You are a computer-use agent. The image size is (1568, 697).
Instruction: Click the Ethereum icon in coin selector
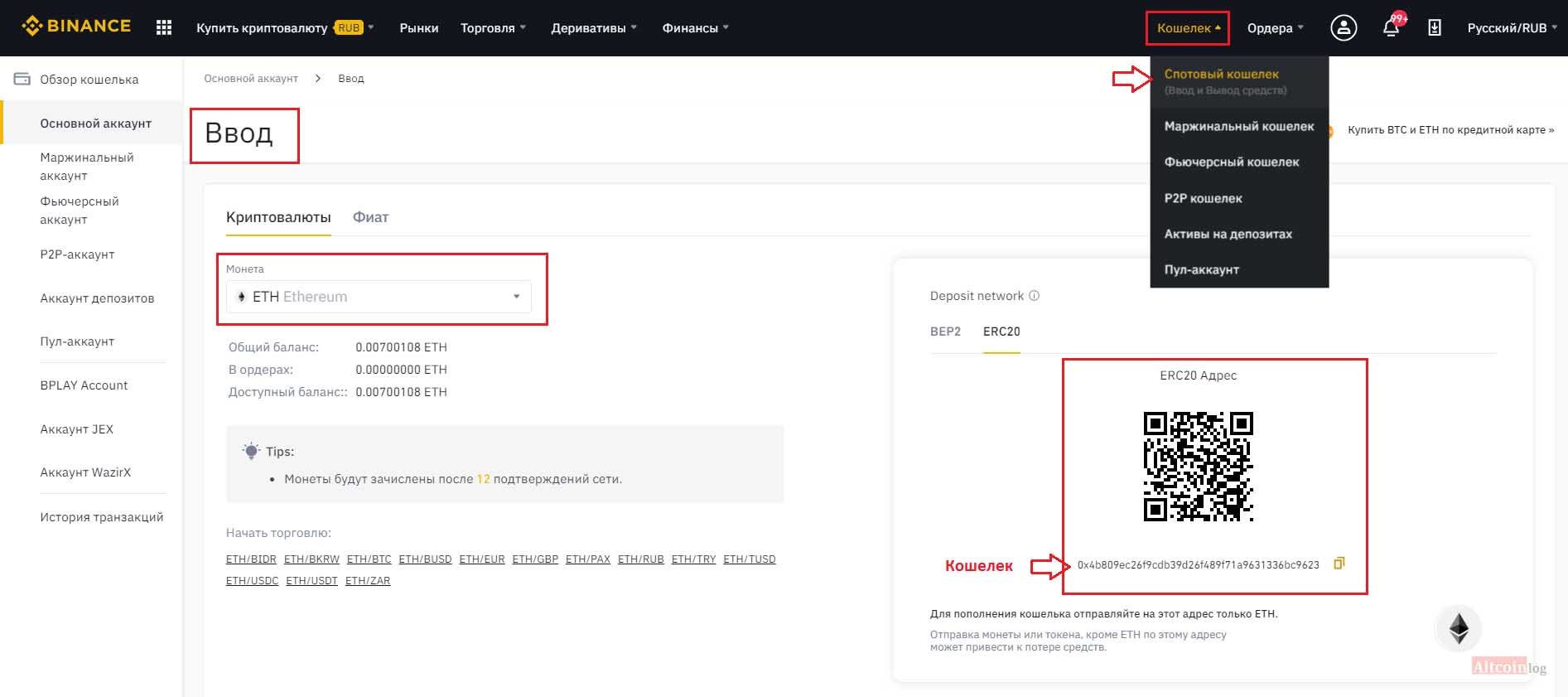(x=241, y=297)
